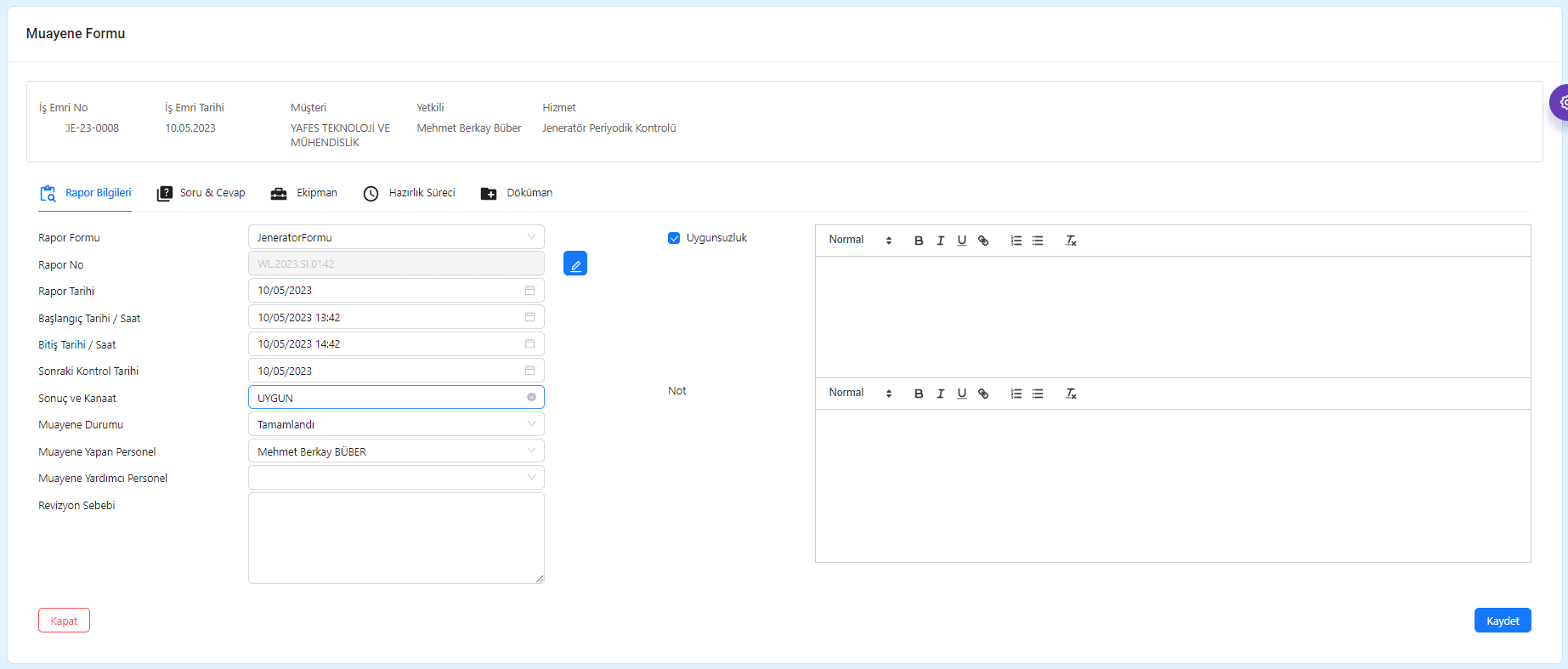Click the Sonraki Kontrol Tarihi date value
The image size is (1568, 669).
(285, 371)
